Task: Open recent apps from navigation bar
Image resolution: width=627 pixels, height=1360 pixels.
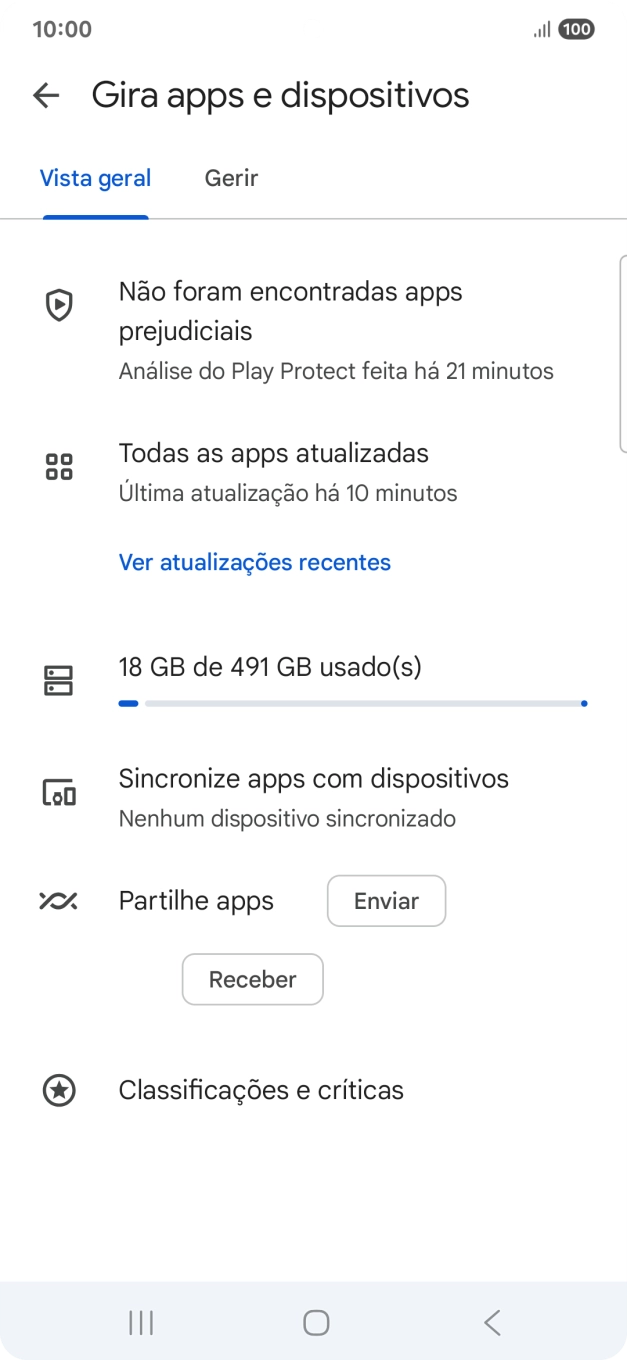Action: pyautogui.click(x=141, y=1323)
